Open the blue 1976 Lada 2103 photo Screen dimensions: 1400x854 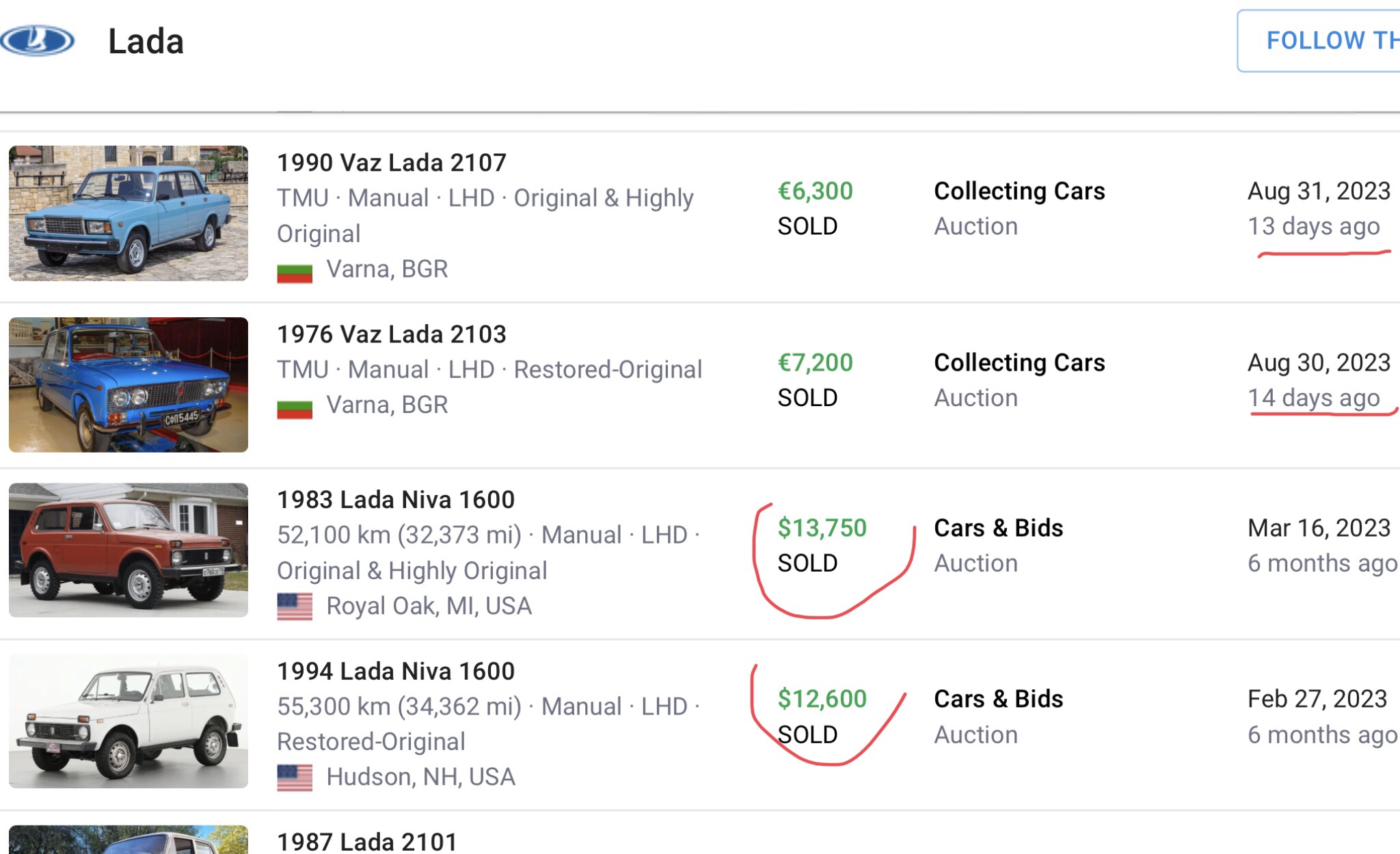point(129,384)
